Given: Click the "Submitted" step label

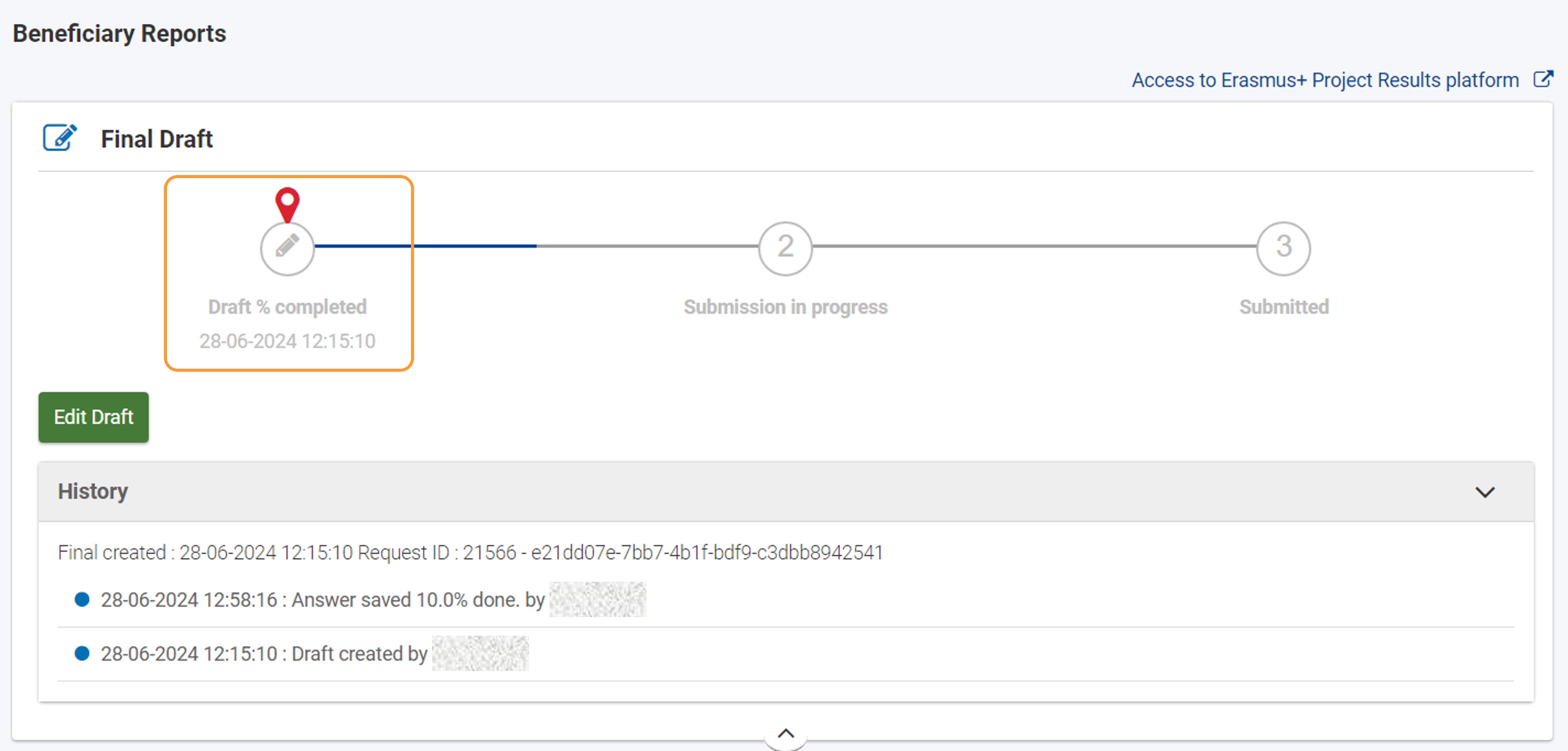Looking at the screenshot, I should 1284,307.
